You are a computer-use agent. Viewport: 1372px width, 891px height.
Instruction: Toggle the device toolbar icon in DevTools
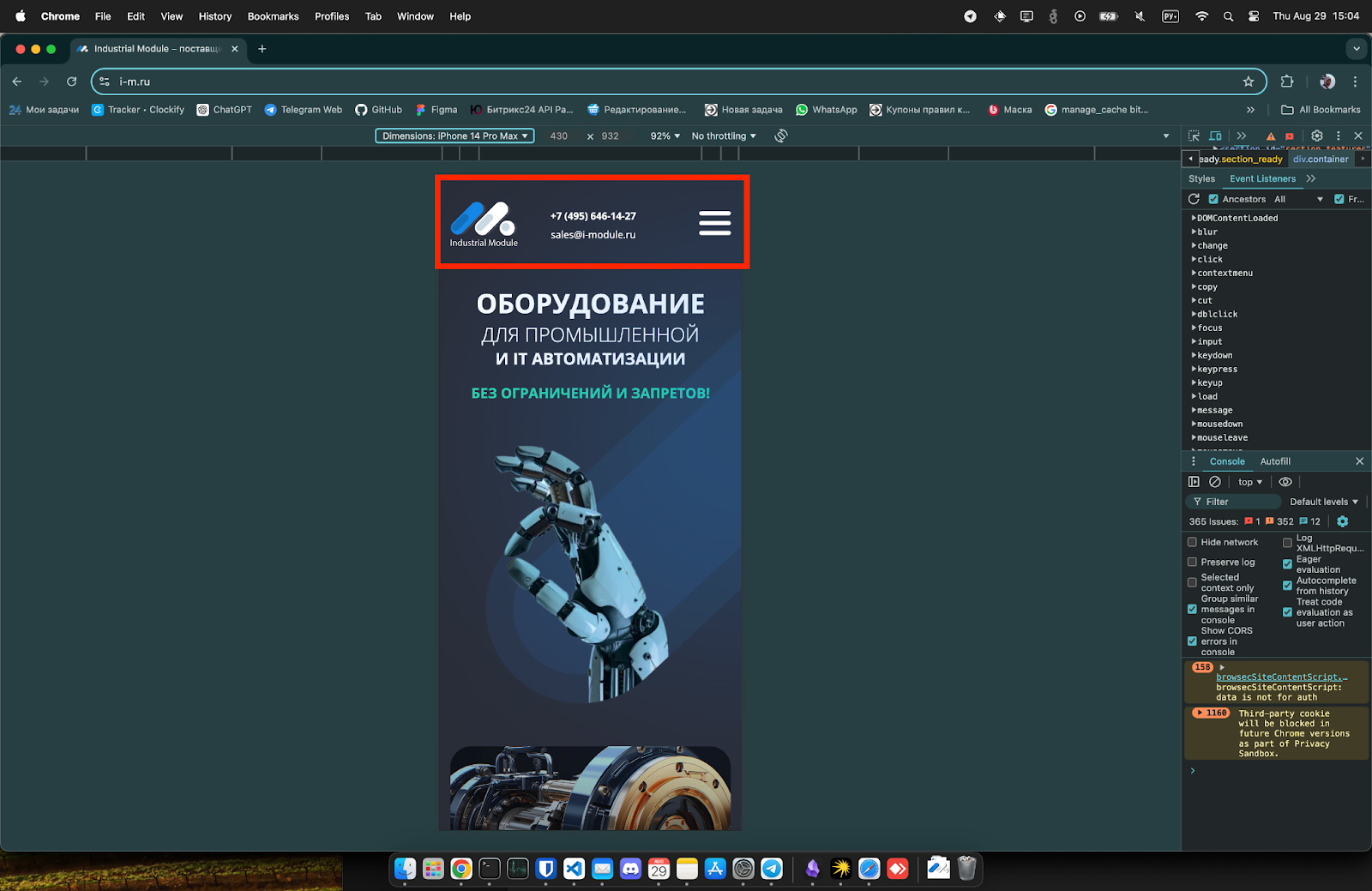(1215, 135)
